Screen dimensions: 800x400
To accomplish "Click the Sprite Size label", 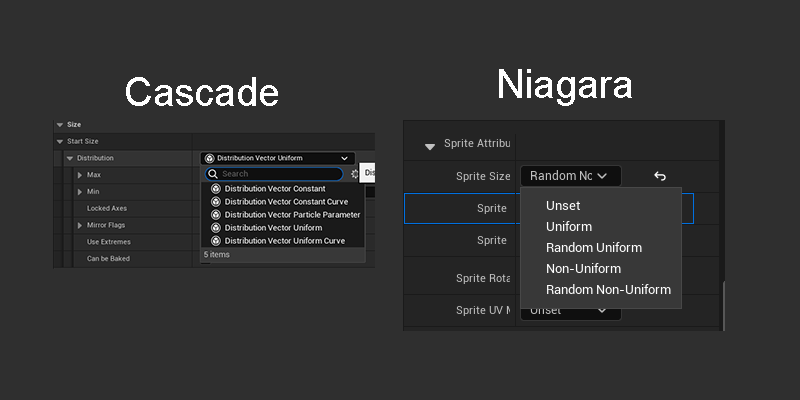I will [x=483, y=176].
